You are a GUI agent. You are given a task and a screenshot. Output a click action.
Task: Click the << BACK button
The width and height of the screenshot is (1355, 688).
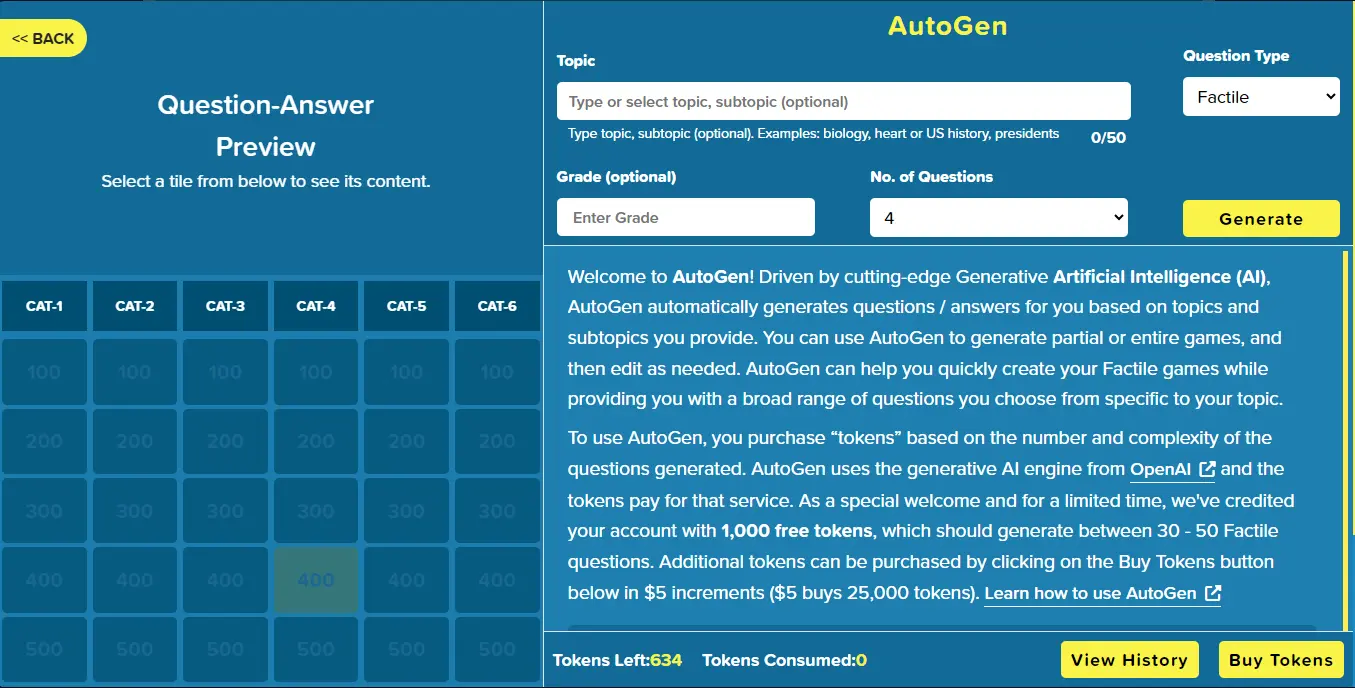point(43,39)
